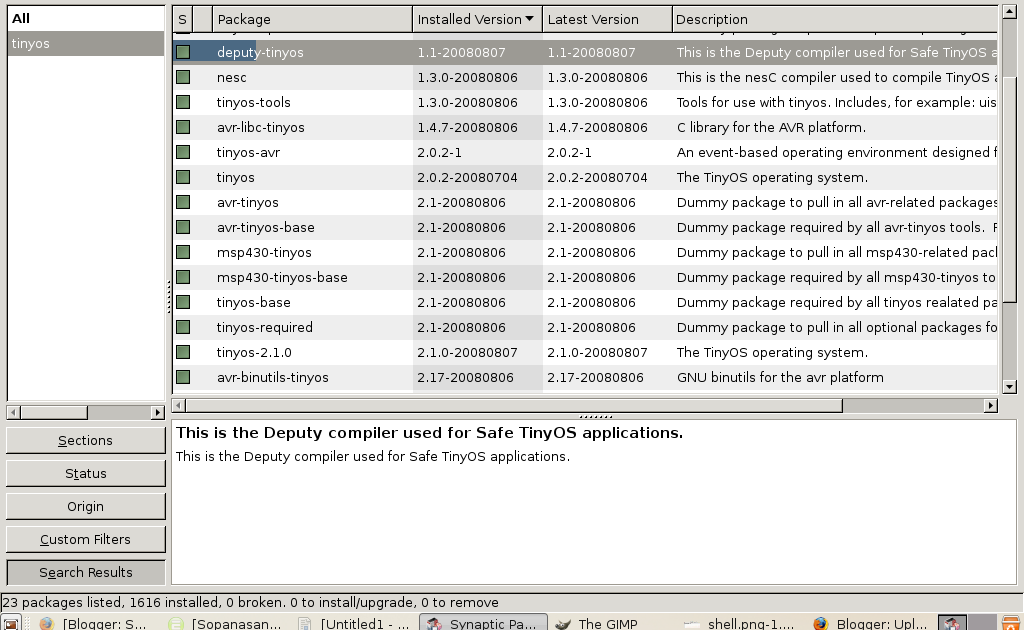Image resolution: width=1024 pixels, height=630 pixels.
Task: Toggle status box for avr-libc-tinyos package
Action: 183,127
